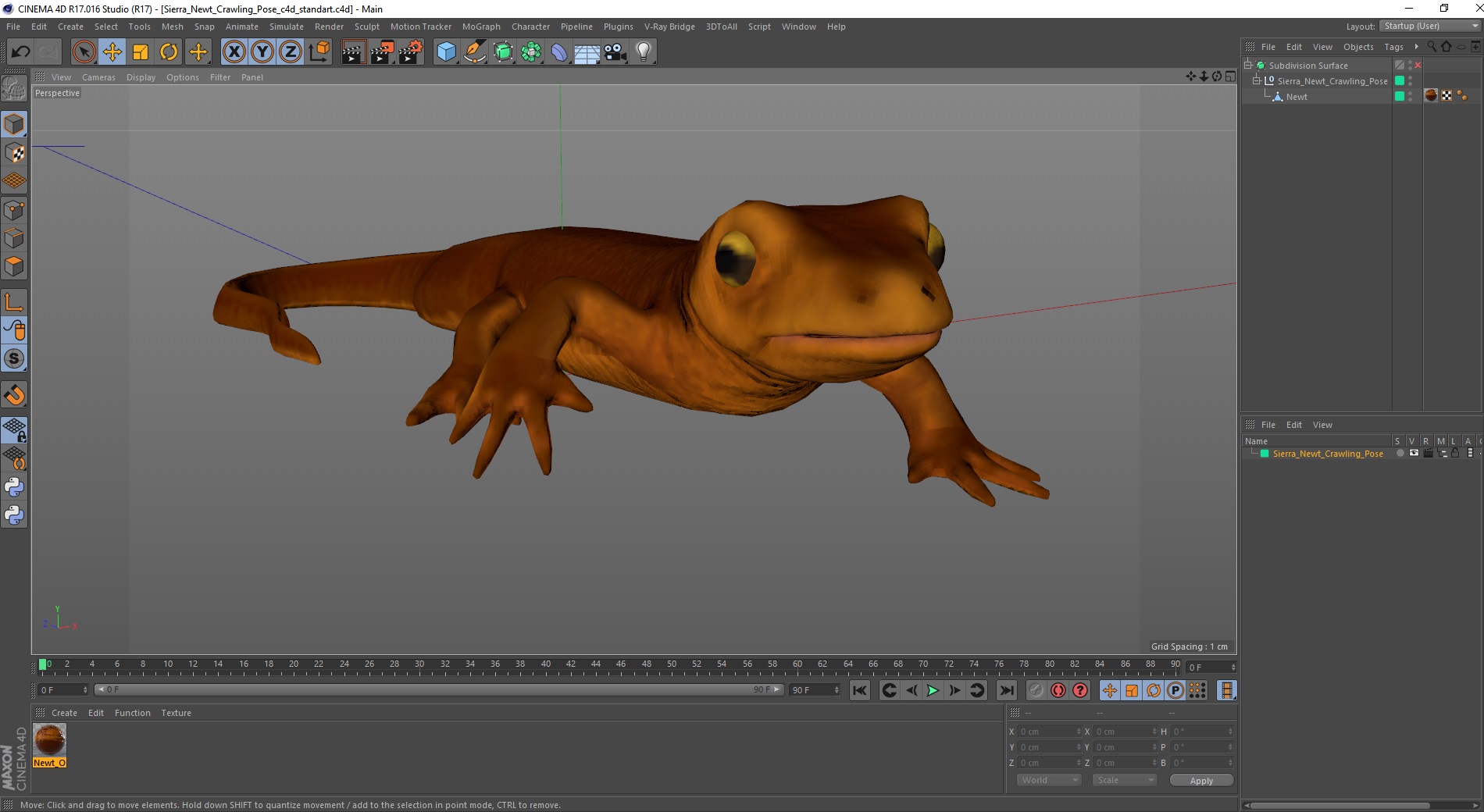Click X position input field

coord(1050,732)
